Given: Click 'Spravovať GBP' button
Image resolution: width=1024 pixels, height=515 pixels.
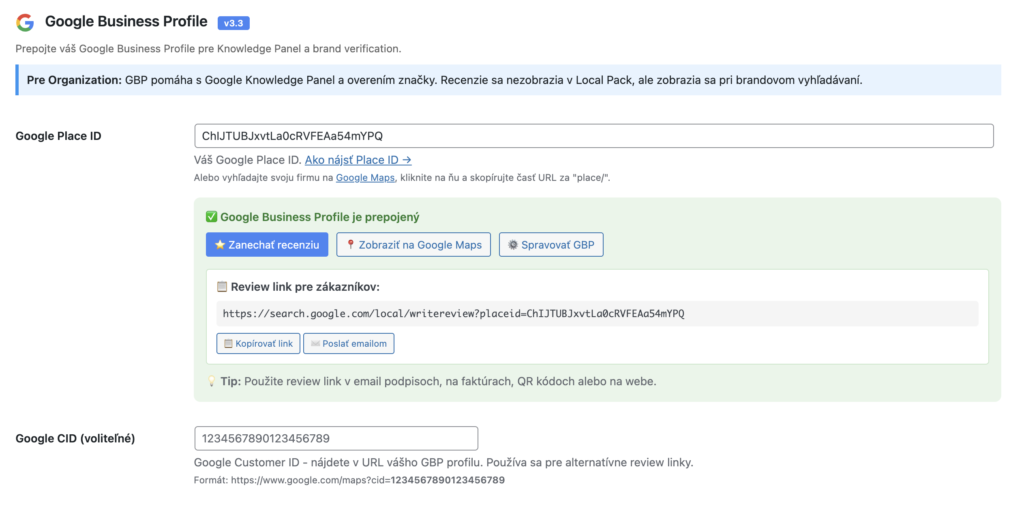Looking at the screenshot, I should (x=551, y=245).
